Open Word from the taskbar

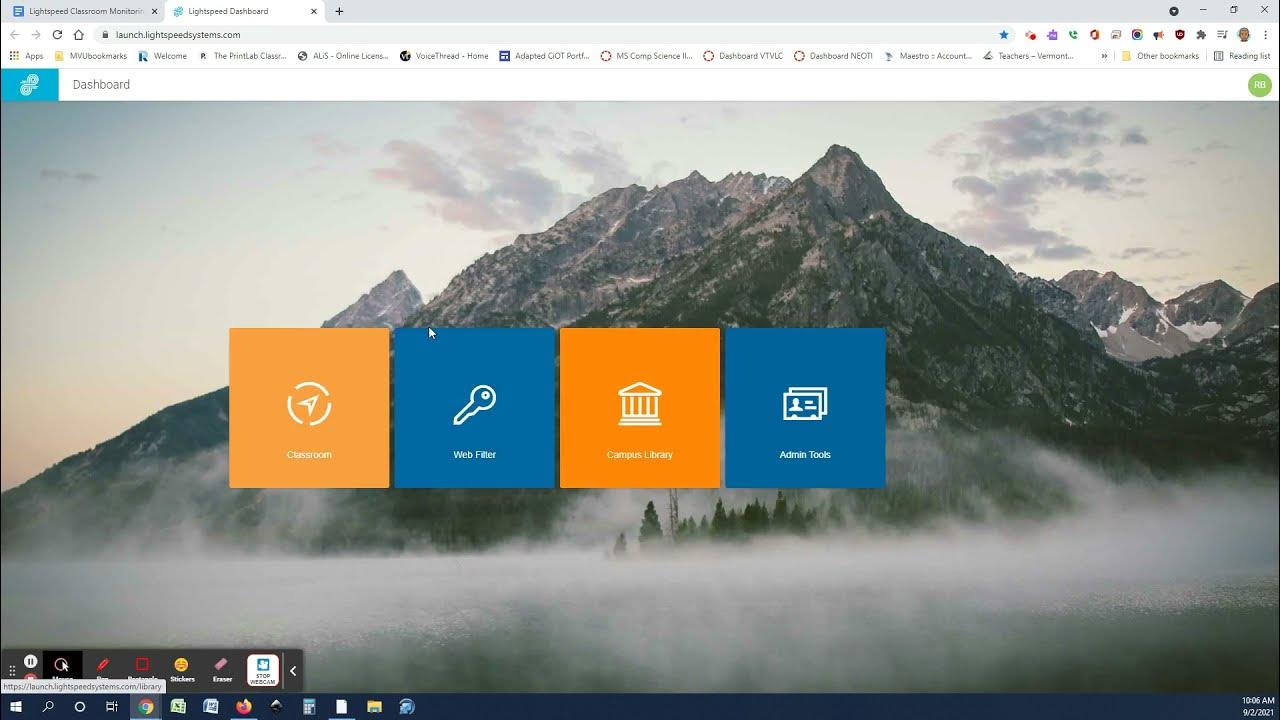tap(211, 706)
